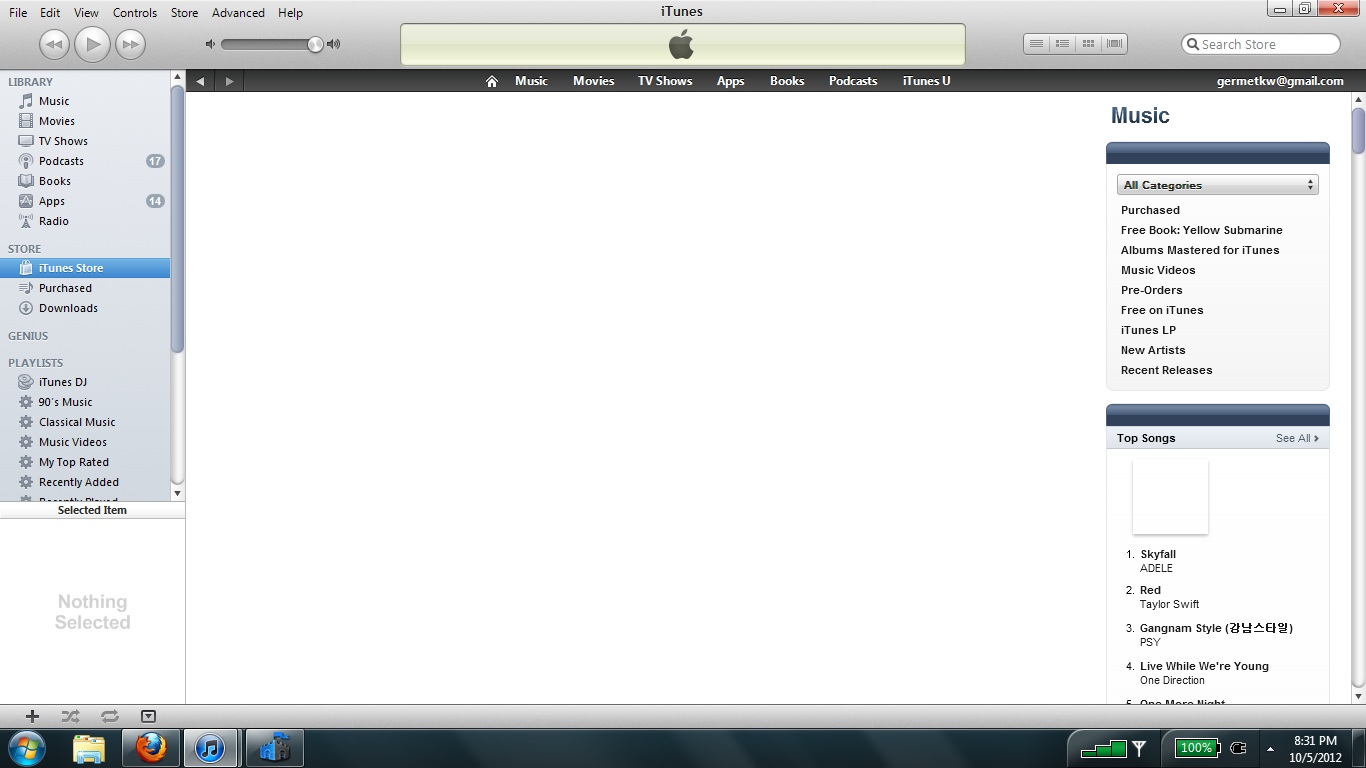
Task: Open the Music tab in store navigation bar
Action: pos(531,81)
